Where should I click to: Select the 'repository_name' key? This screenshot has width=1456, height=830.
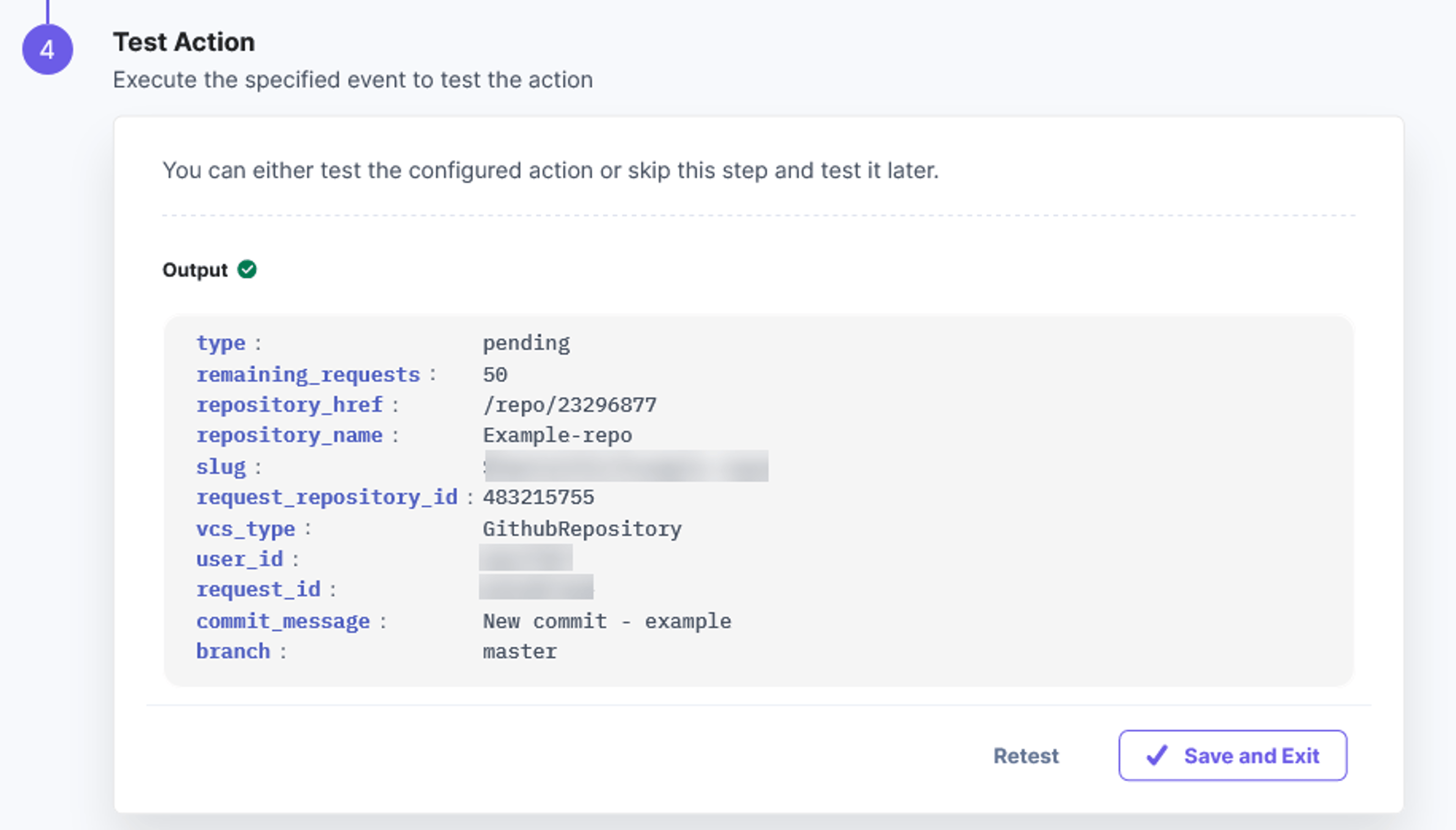click(x=289, y=436)
